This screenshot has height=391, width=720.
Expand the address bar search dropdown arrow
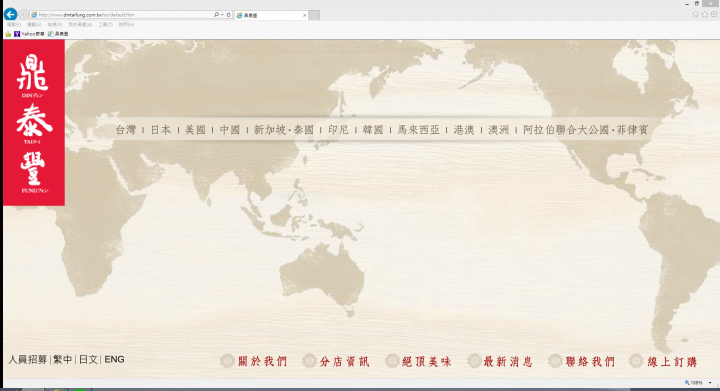222,15
